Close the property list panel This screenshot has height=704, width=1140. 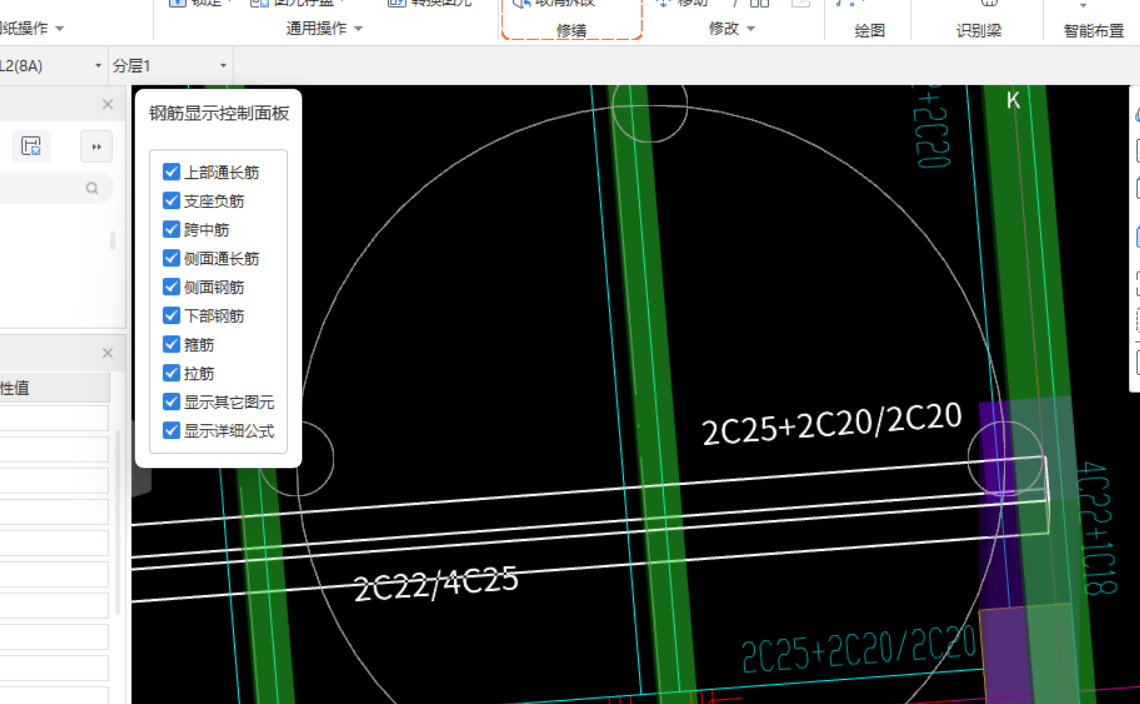pos(108,353)
